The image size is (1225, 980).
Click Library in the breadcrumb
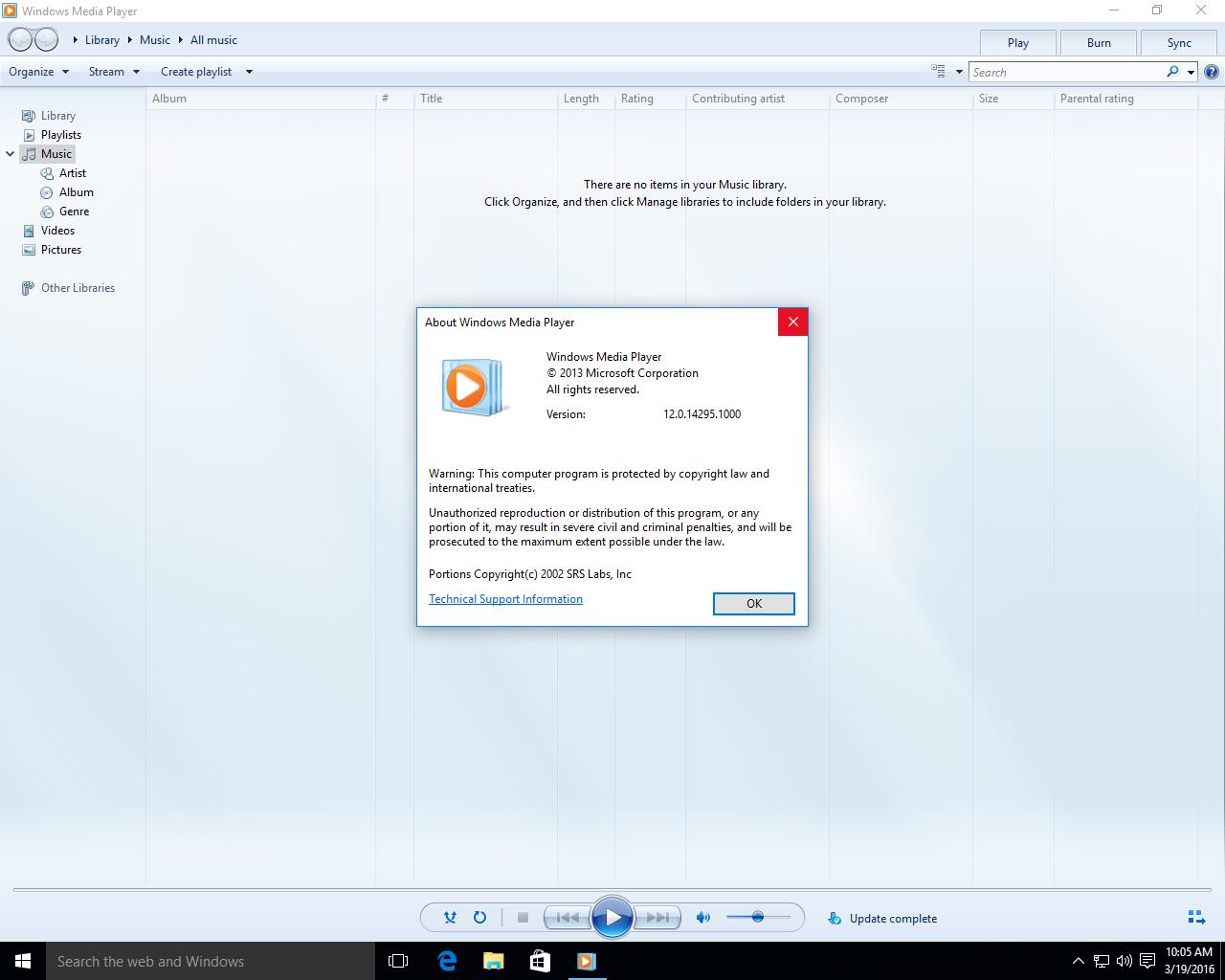coord(102,39)
